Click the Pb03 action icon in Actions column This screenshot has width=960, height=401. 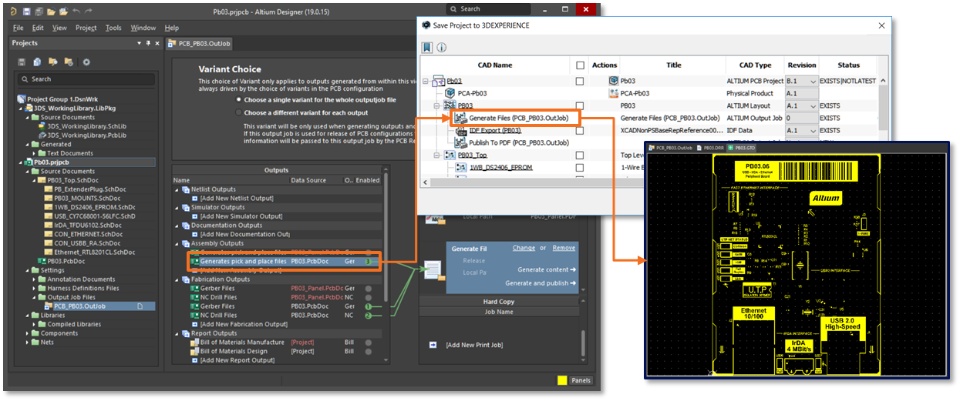613,80
